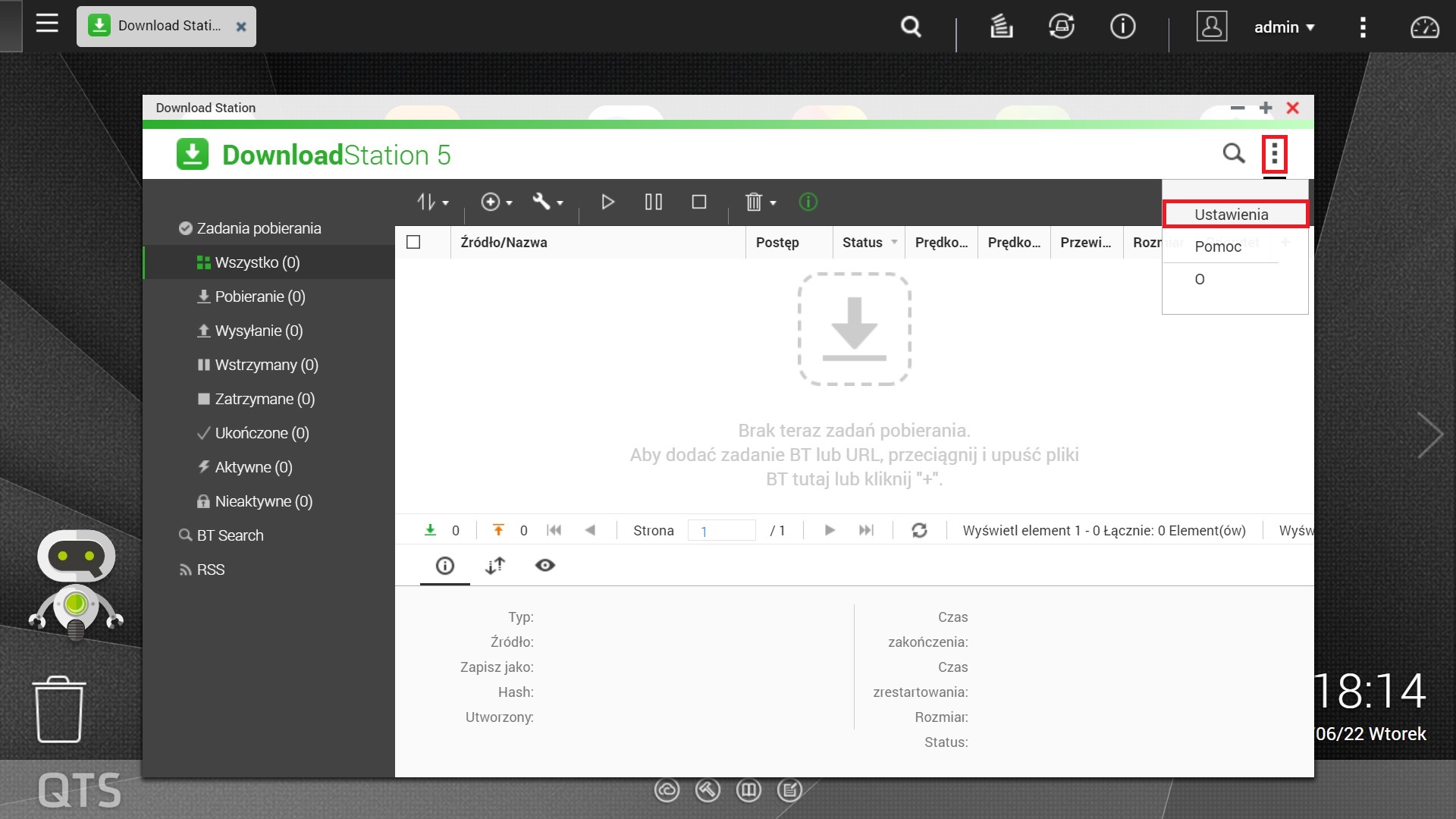Expand the admin account dropdown

coord(1284,27)
